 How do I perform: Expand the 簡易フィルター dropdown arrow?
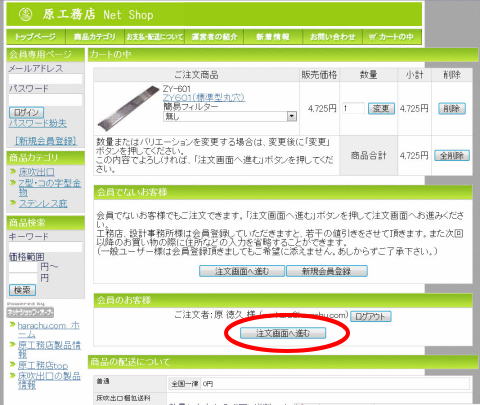pos(292,116)
